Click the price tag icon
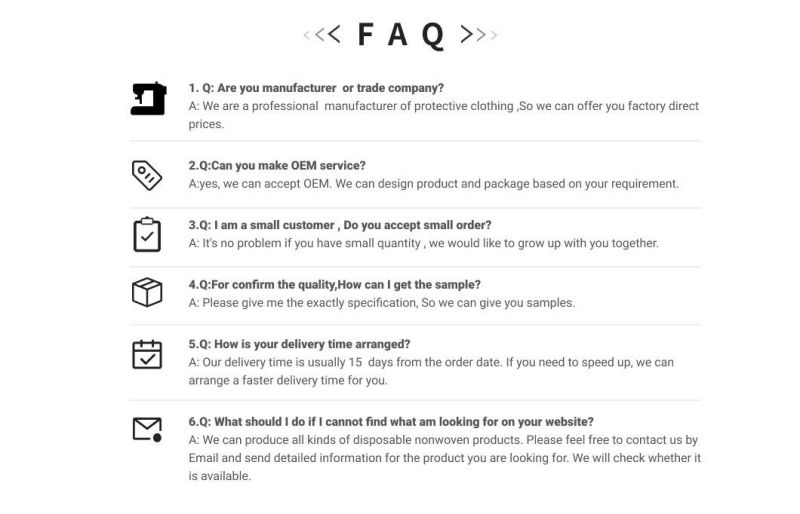The height and width of the screenshot is (514, 800). click(147, 175)
